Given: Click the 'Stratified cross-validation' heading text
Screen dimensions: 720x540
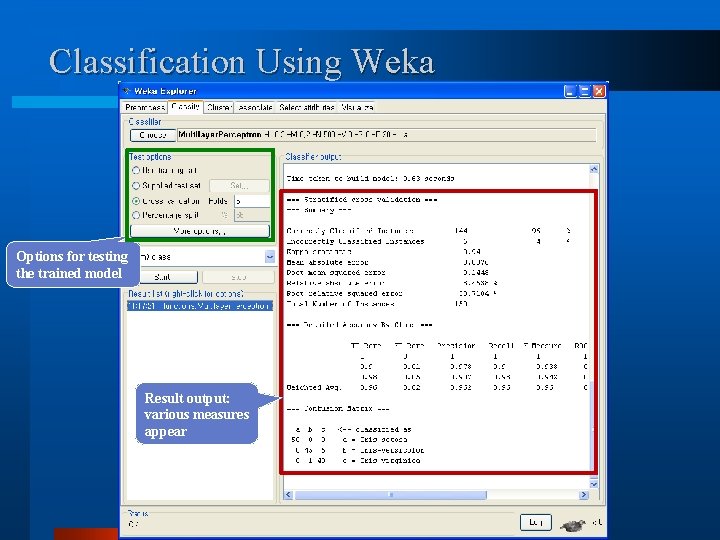Looking at the screenshot, I should (361, 200).
